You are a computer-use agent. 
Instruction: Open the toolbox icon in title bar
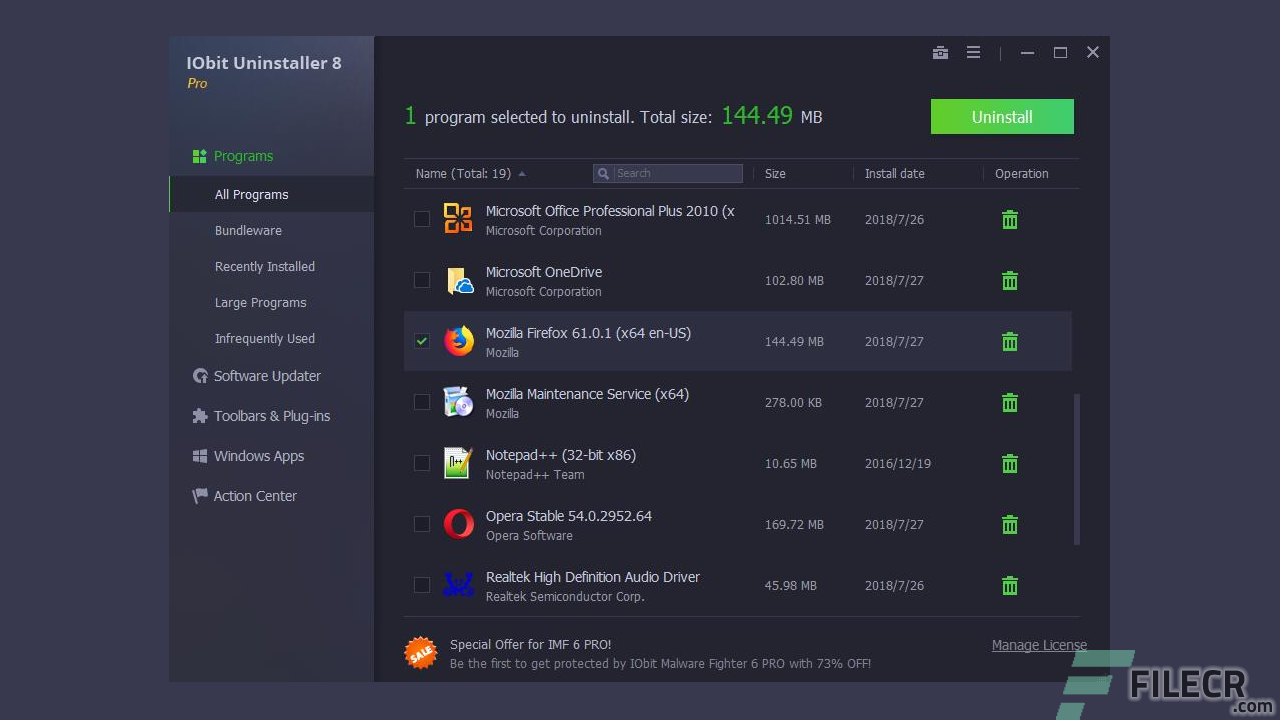pyautogui.click(x=940, y=53)
